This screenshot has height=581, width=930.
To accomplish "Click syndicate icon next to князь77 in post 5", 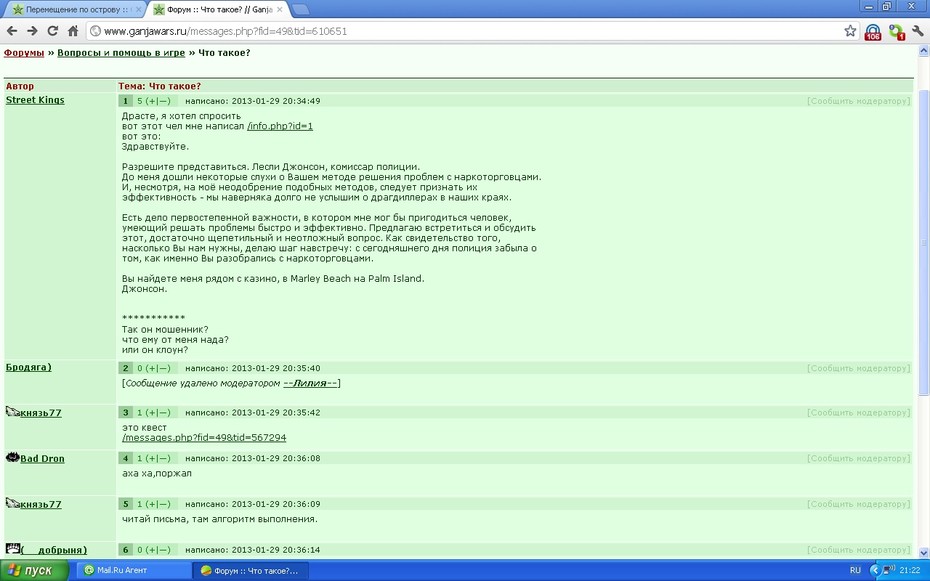I will tap(12, 503).
